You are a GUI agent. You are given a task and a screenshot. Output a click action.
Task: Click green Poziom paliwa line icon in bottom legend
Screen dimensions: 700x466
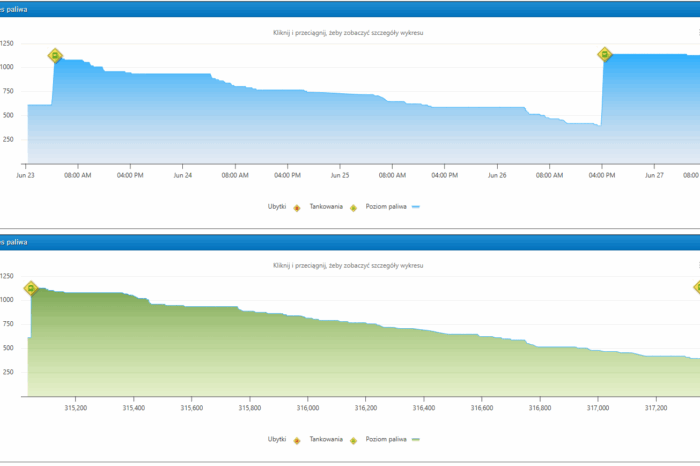click(x=416, y=440)
